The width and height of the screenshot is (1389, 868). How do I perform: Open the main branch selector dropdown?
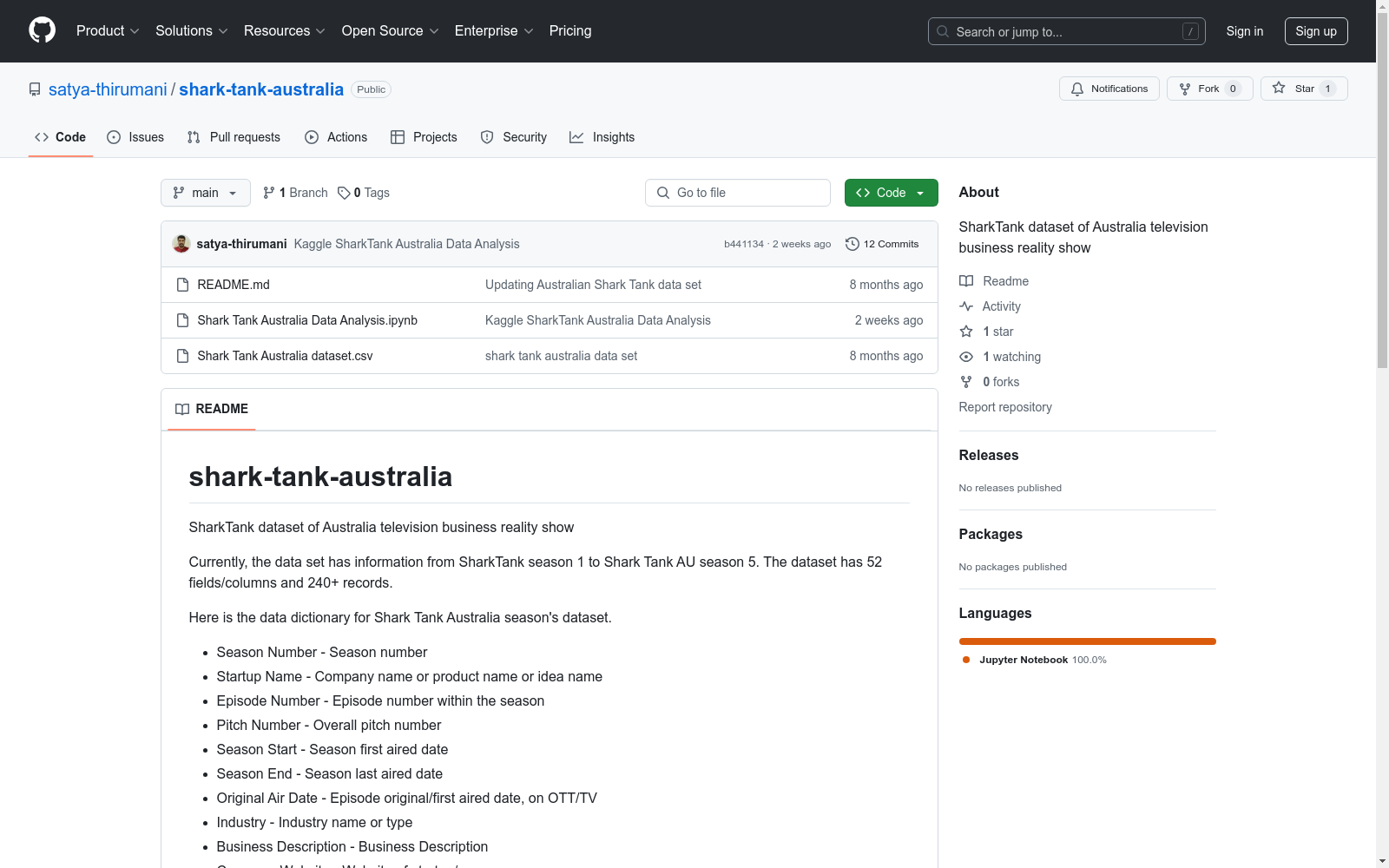pyautogui.click(x=205, y=193)
